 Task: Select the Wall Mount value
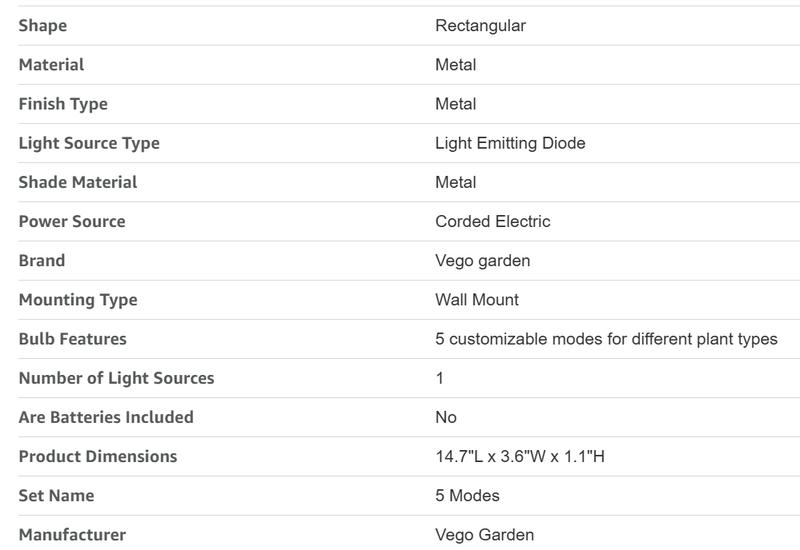[477, 299]
